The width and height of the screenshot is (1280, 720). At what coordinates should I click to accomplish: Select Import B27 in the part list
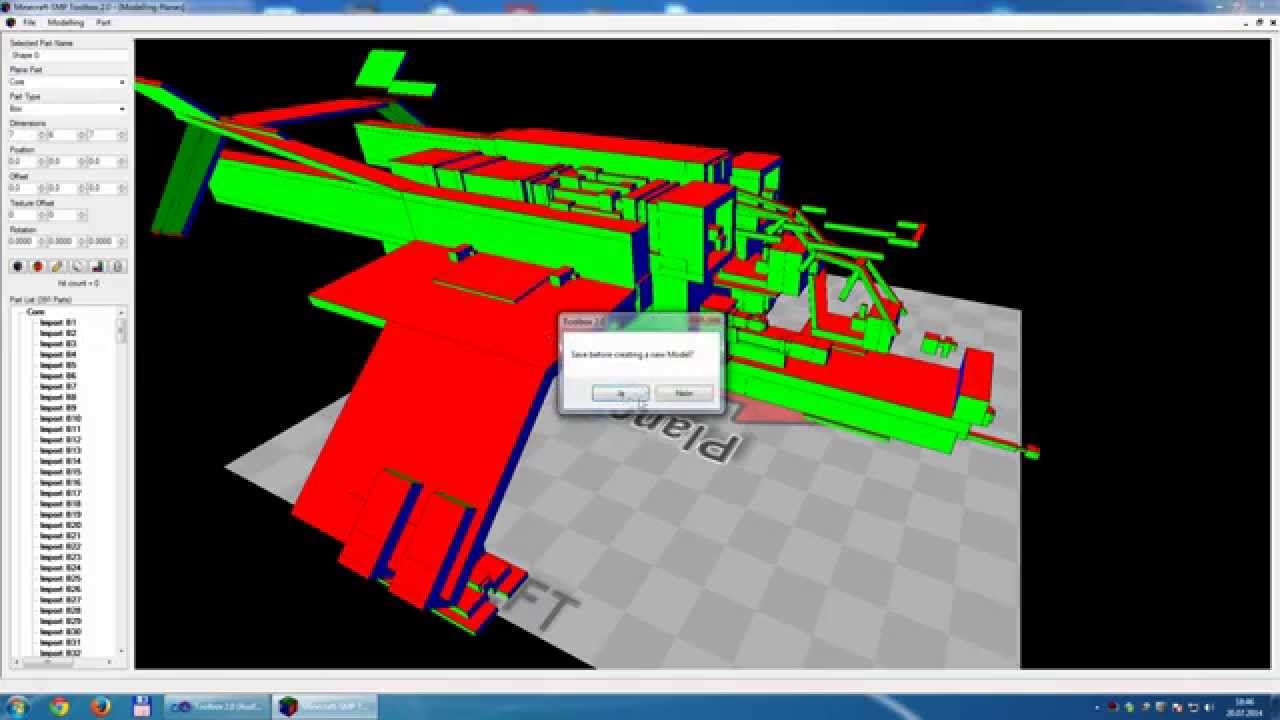[60, 600]
